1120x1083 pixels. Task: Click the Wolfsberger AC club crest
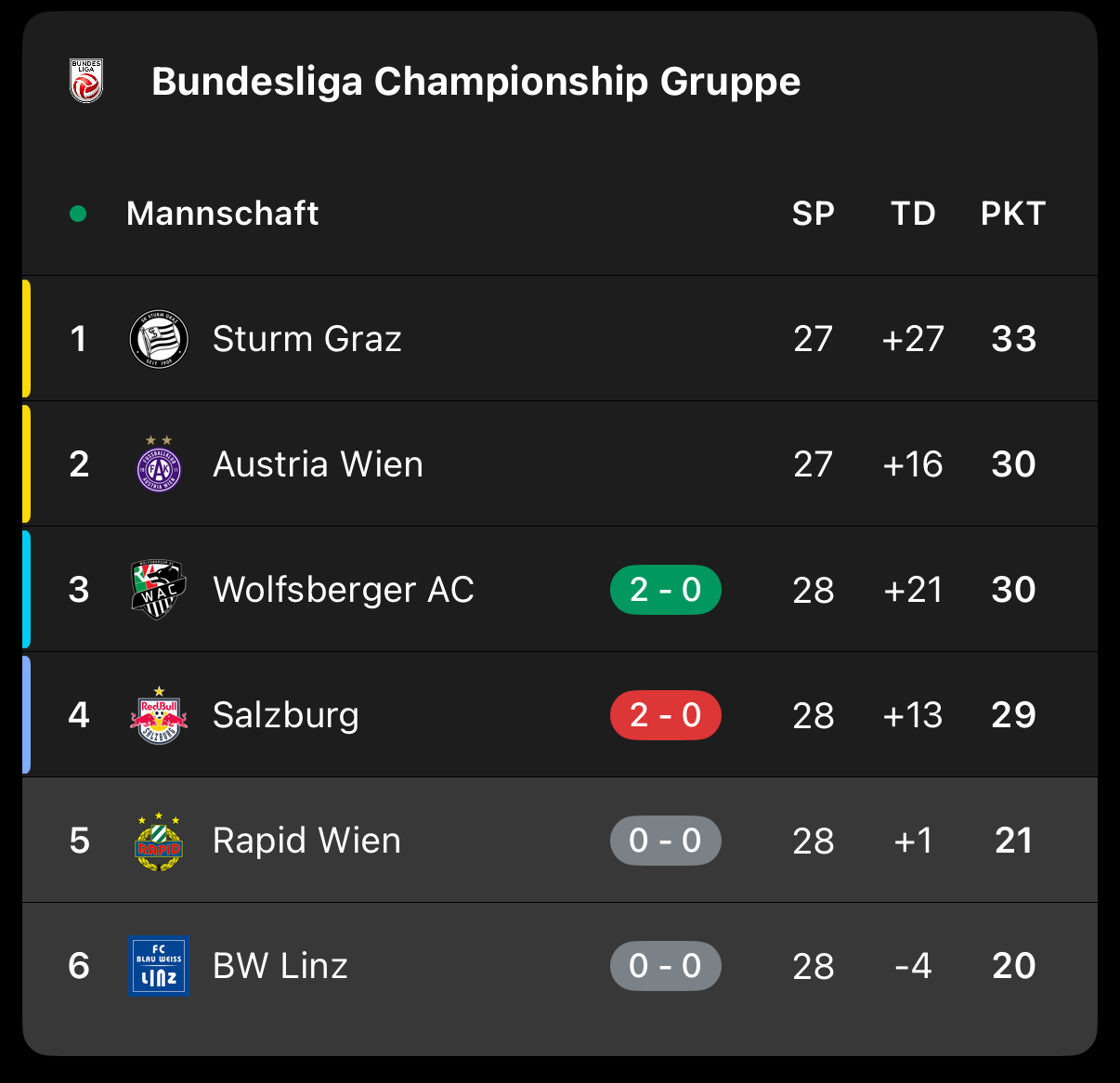click(159, 590)
